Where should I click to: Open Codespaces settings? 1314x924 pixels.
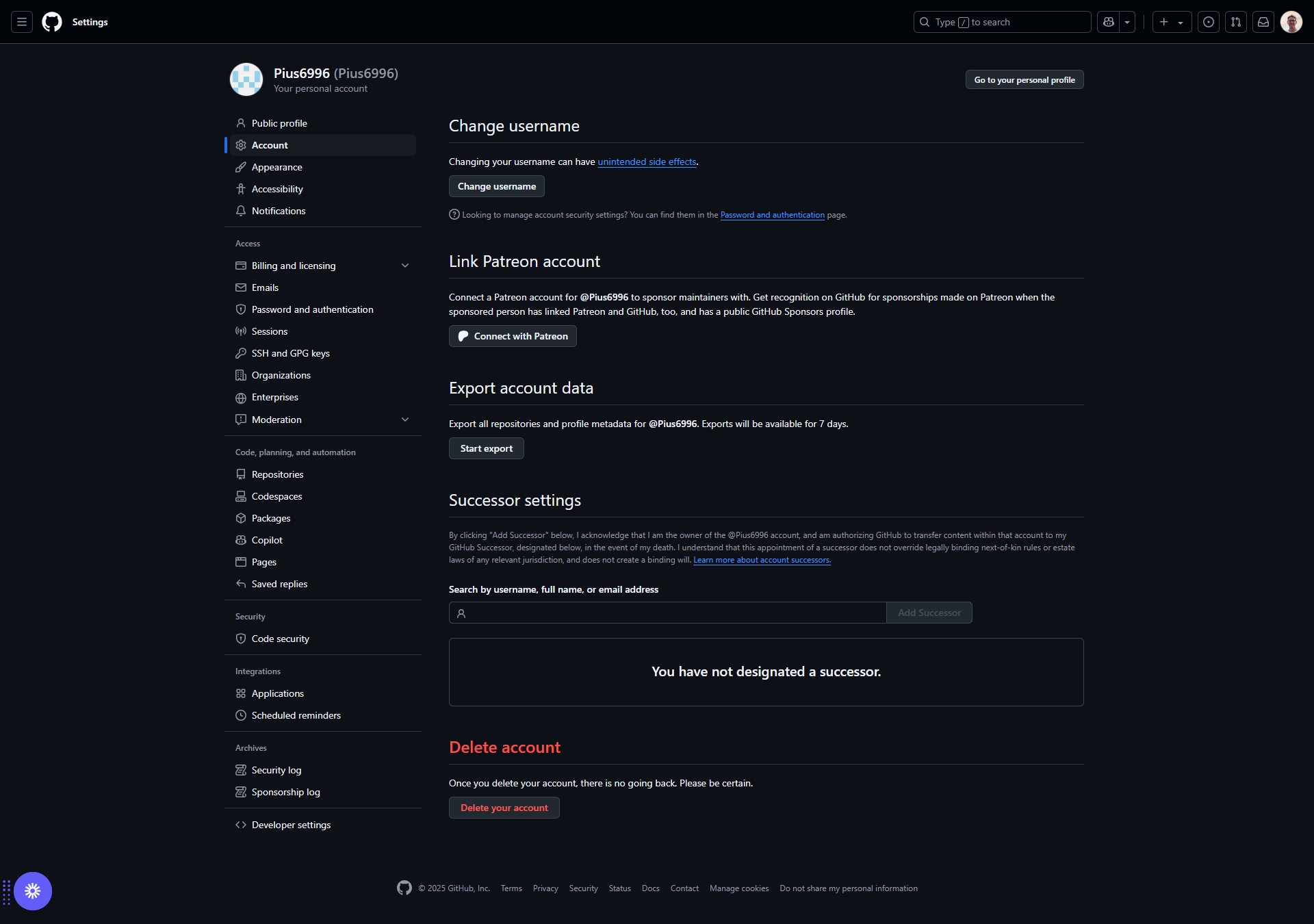(323, 496)
